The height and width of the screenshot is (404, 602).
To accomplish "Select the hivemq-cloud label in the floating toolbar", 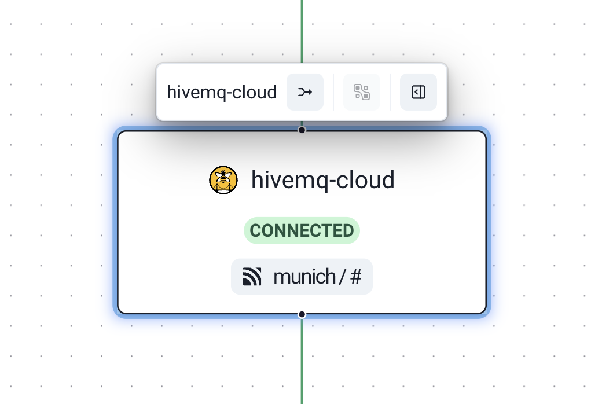I will (x=221, y=92).
